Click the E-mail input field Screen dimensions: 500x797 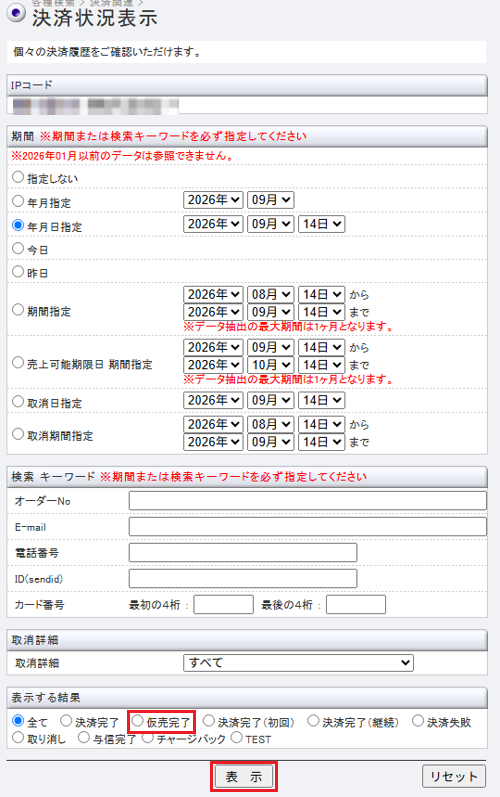[x=307, y=527]
